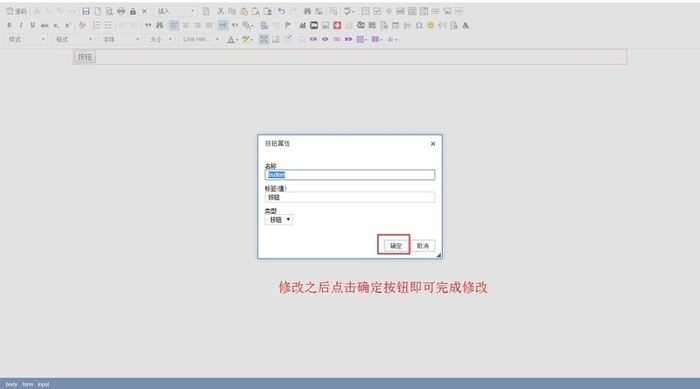Click the Smiley emoticon icon
700x389 pixels.
pyautogui.click(x=430, y=25)
